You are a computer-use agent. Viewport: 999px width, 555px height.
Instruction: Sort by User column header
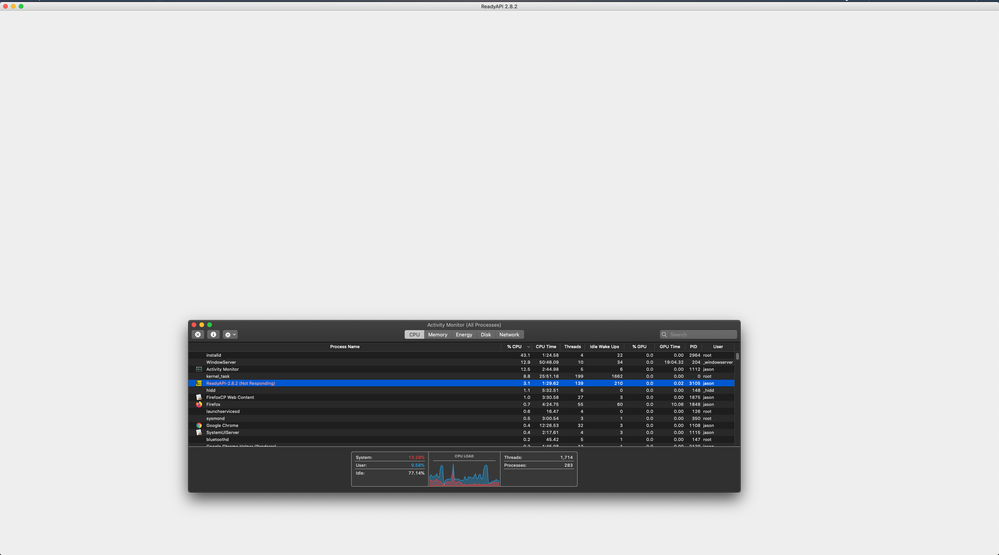tap(718, 347)
